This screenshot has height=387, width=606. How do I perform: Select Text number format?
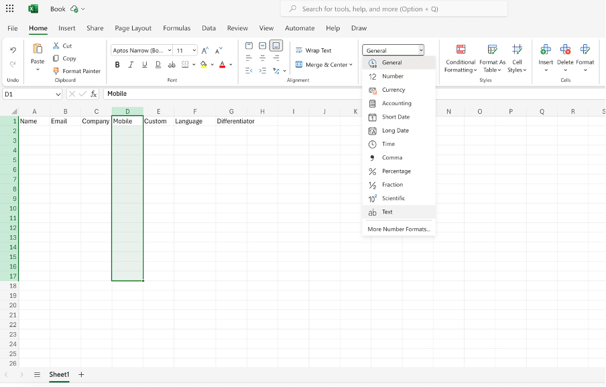pos(399,212)
